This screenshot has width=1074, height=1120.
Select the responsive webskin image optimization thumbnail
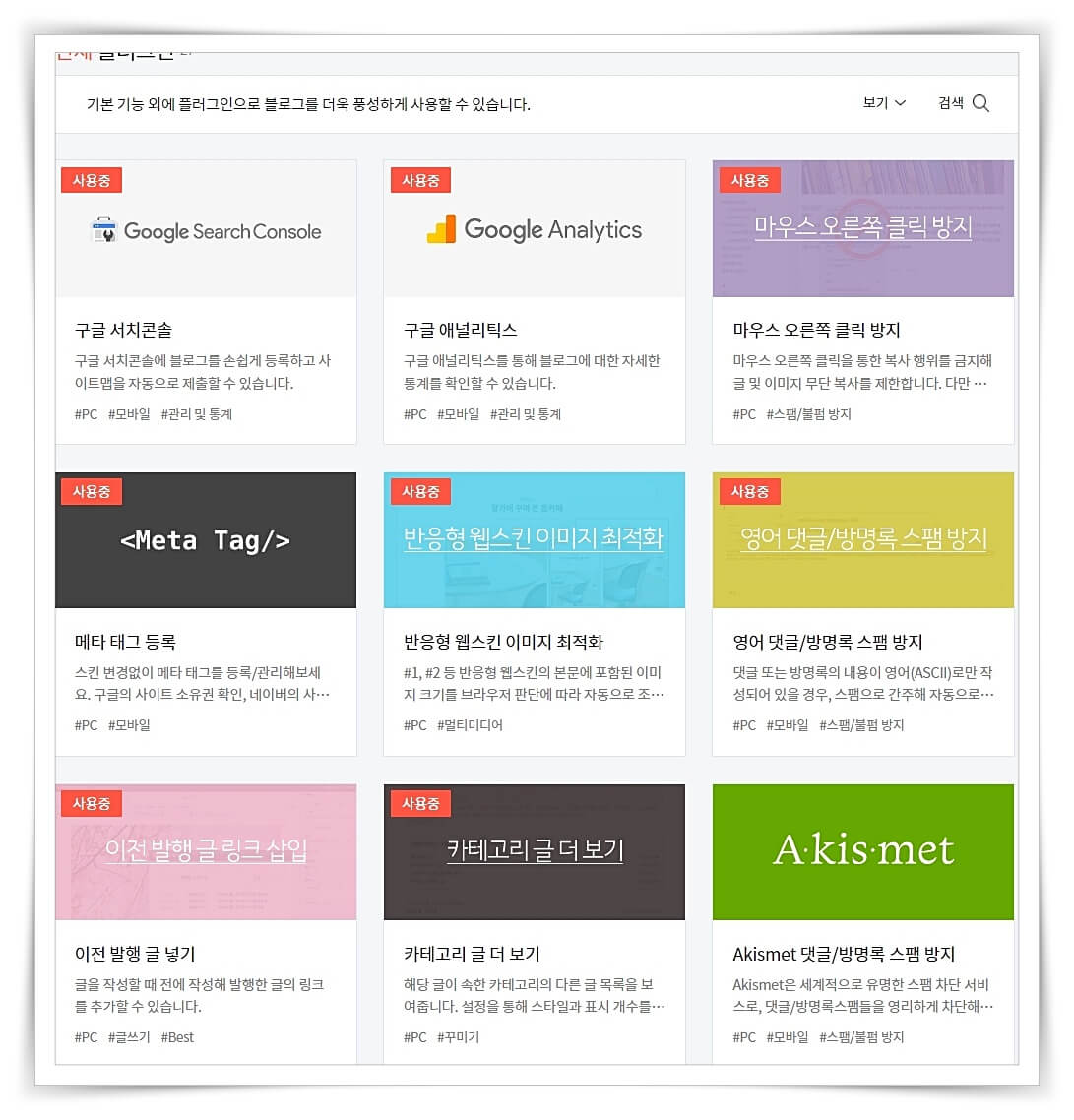pos(535,540)
